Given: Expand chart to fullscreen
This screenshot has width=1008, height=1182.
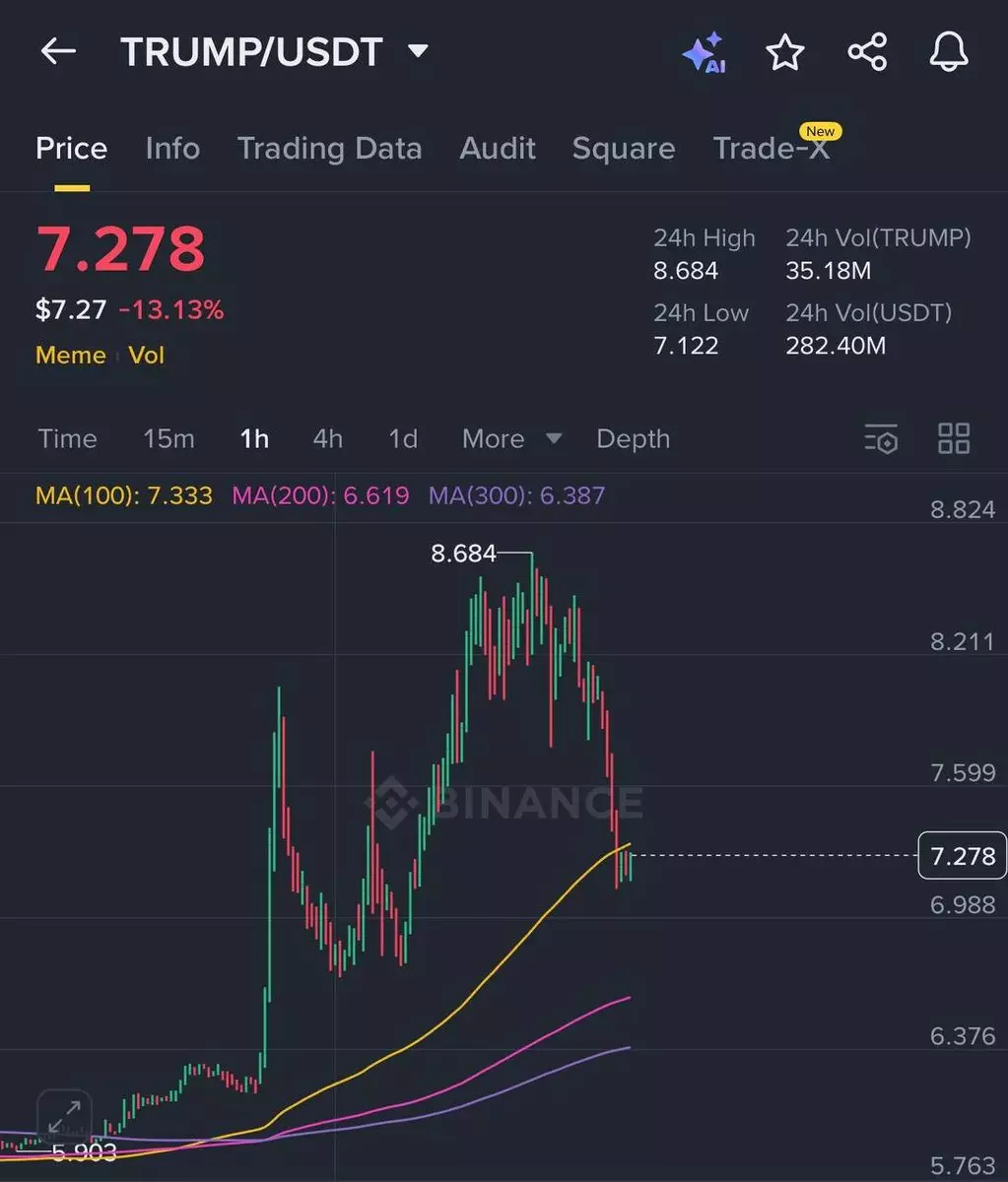Looking at the screenshot, I should coord(64,1118).
